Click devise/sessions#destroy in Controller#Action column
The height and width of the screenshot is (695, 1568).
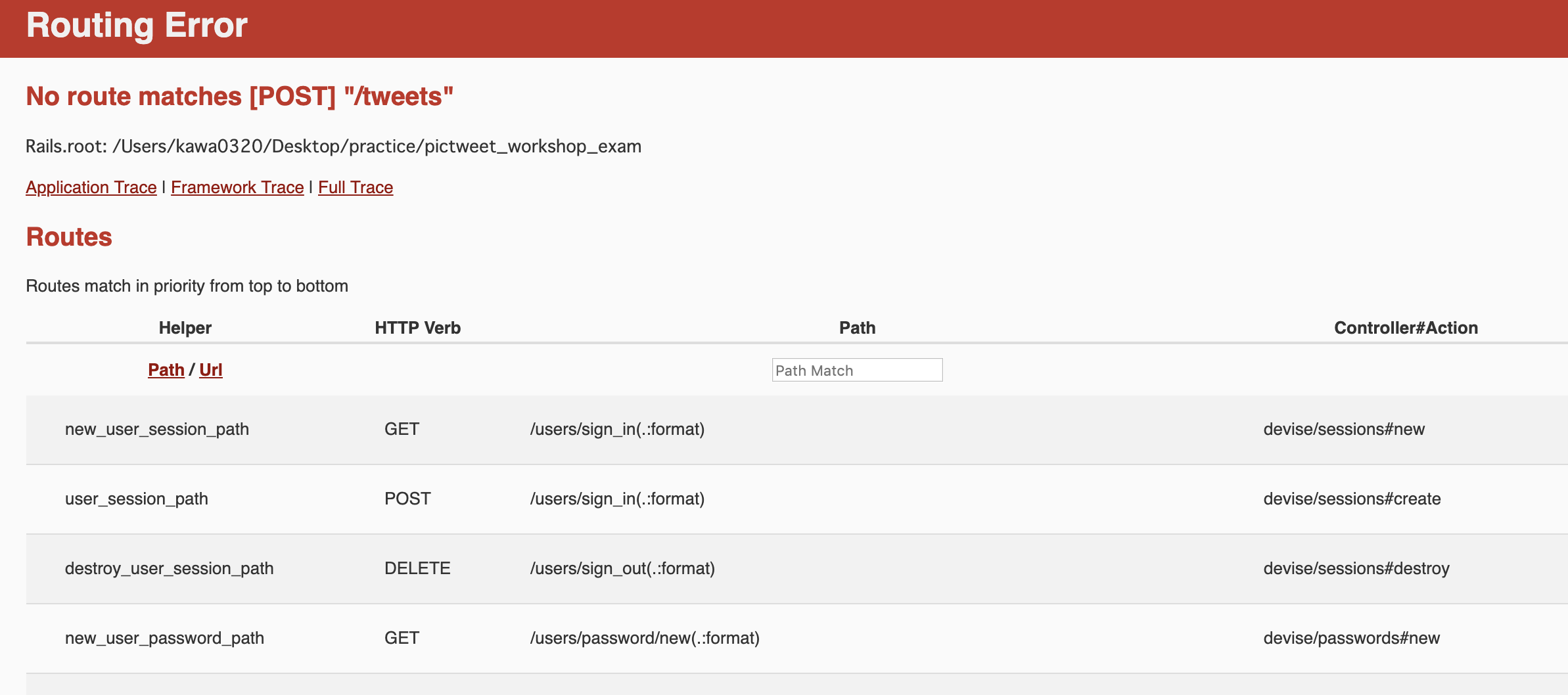coord(1356,568)
